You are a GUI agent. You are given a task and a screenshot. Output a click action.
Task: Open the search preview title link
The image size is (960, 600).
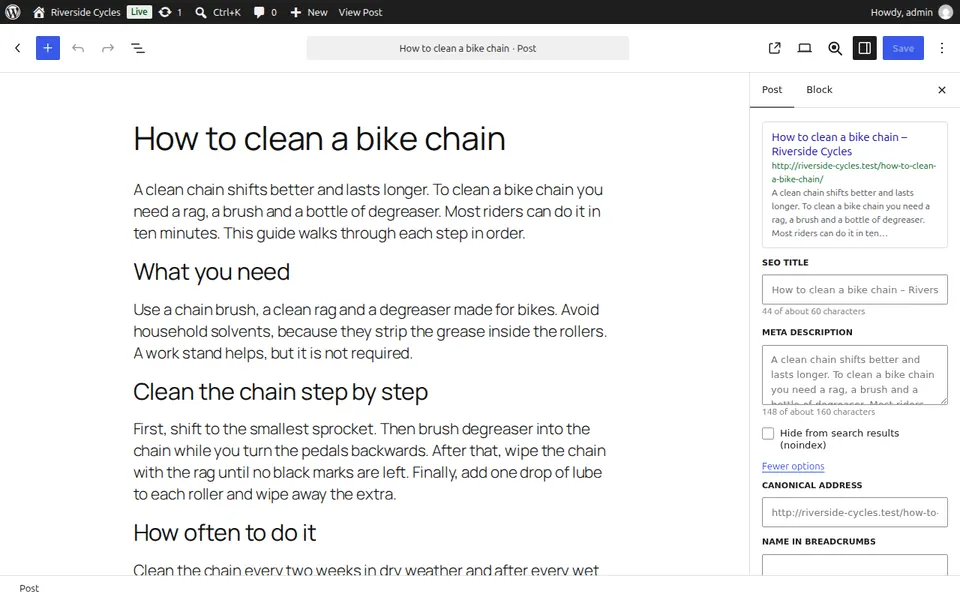pos(839,144)
